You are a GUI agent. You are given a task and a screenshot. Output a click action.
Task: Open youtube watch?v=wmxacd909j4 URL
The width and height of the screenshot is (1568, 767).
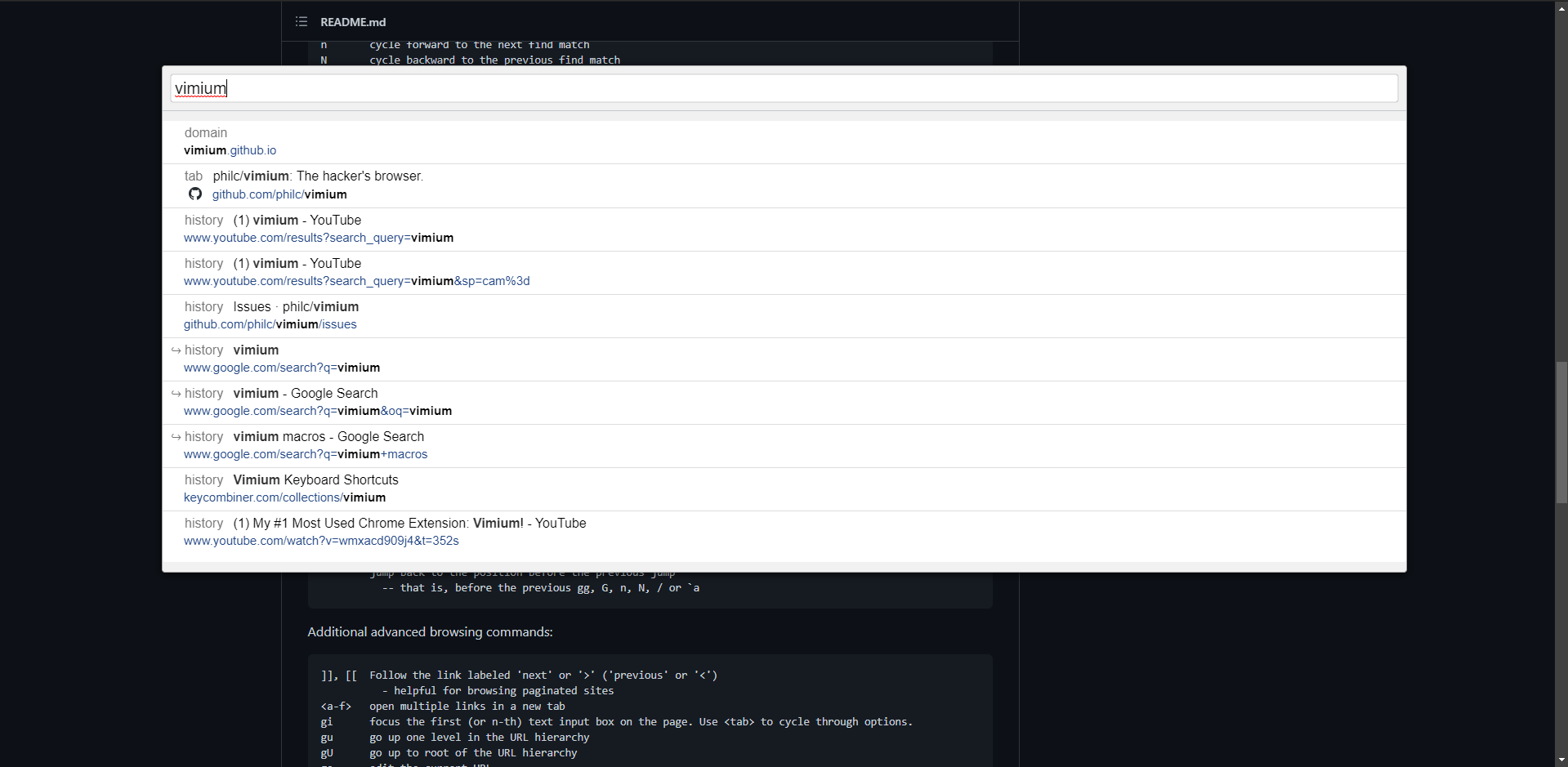321,541
